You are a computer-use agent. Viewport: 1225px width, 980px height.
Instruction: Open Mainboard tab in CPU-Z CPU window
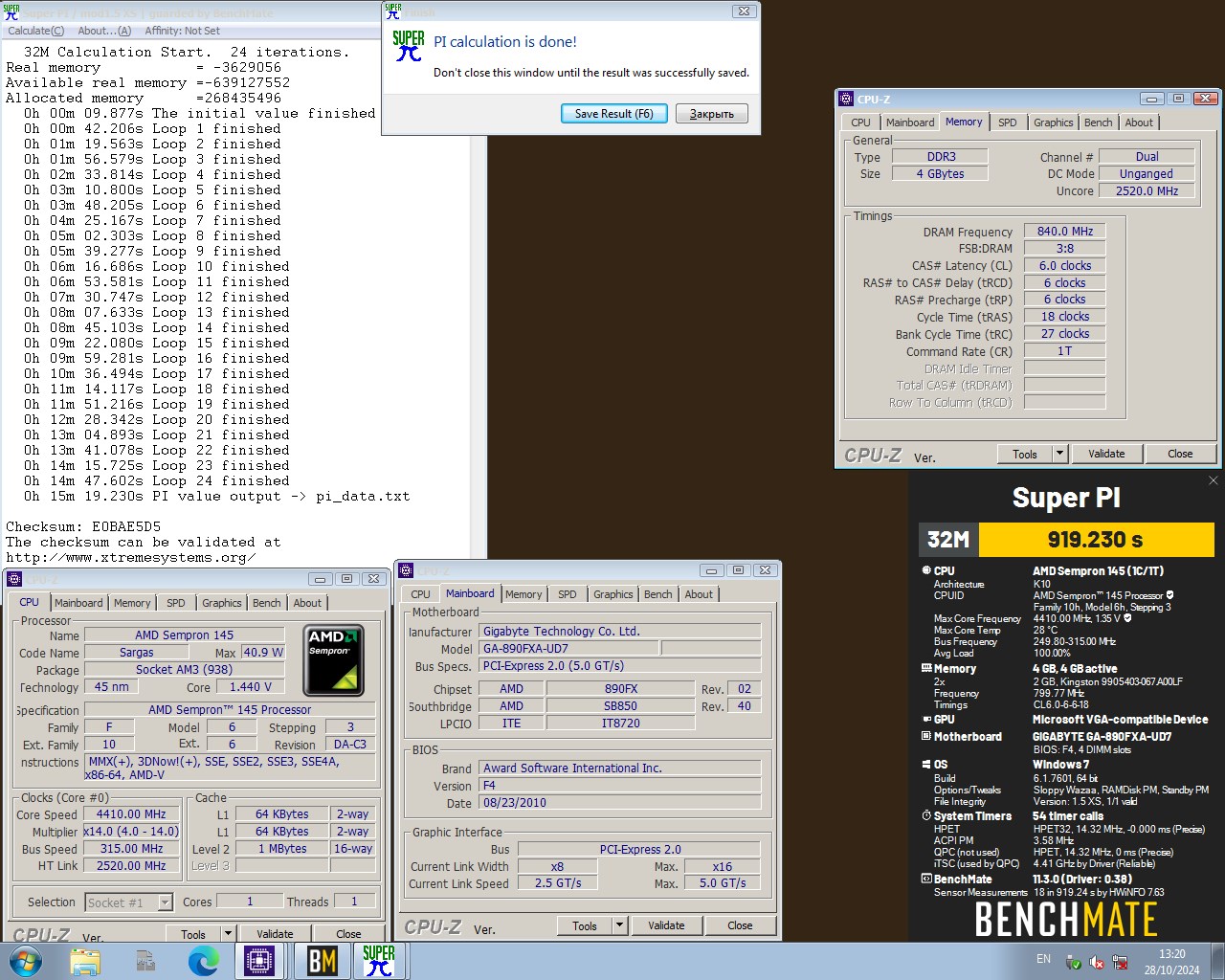pyautogui.click(x=78, y=603)
